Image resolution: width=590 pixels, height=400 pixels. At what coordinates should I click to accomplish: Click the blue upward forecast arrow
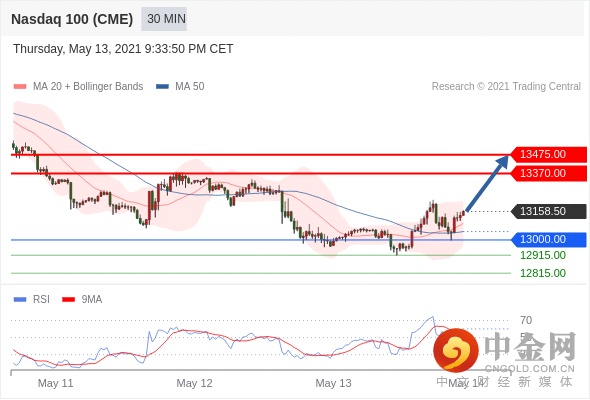pyautogui.click(x=488, y=183)
